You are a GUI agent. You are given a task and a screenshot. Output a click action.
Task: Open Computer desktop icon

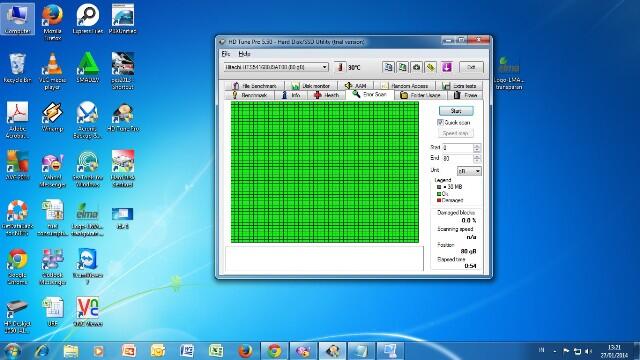[x=17, y=19]
